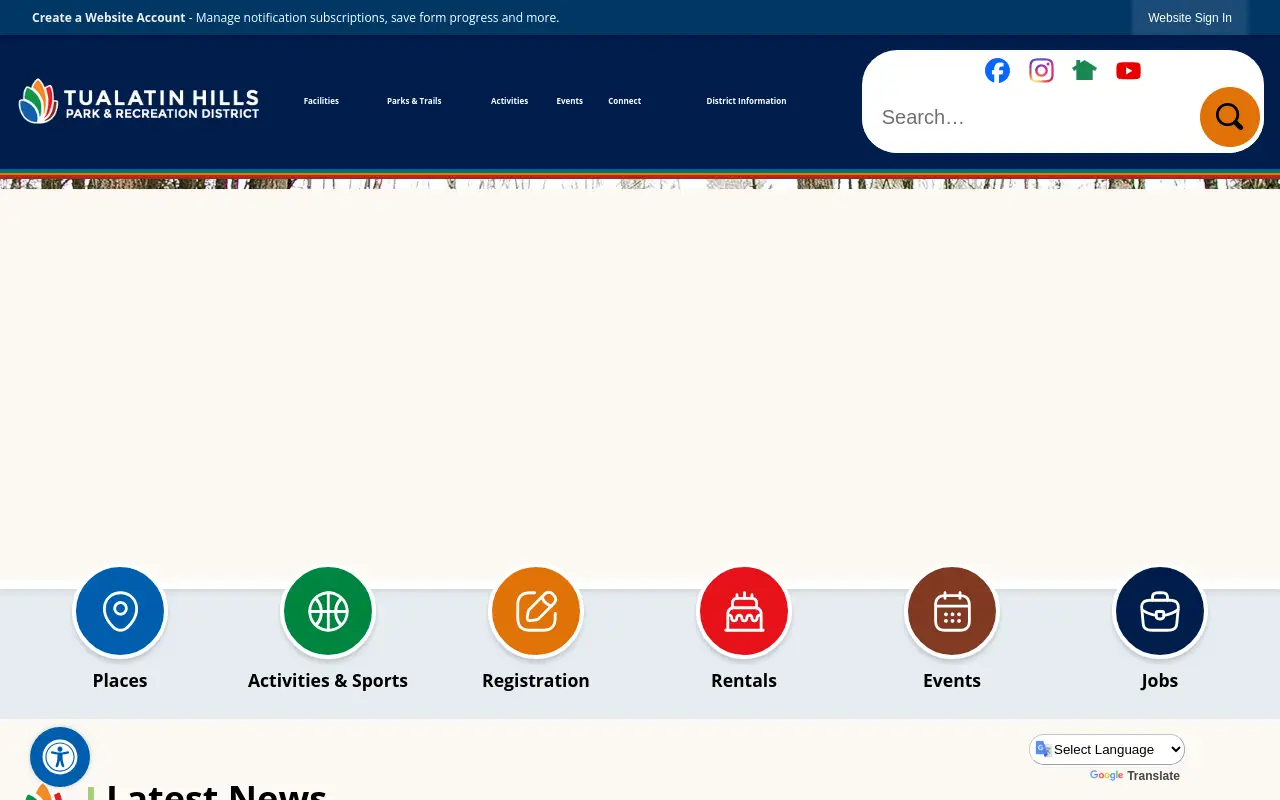1280x800 pixels.
Task: Click the brown Events calendar icon
Action: pos(952,611)
